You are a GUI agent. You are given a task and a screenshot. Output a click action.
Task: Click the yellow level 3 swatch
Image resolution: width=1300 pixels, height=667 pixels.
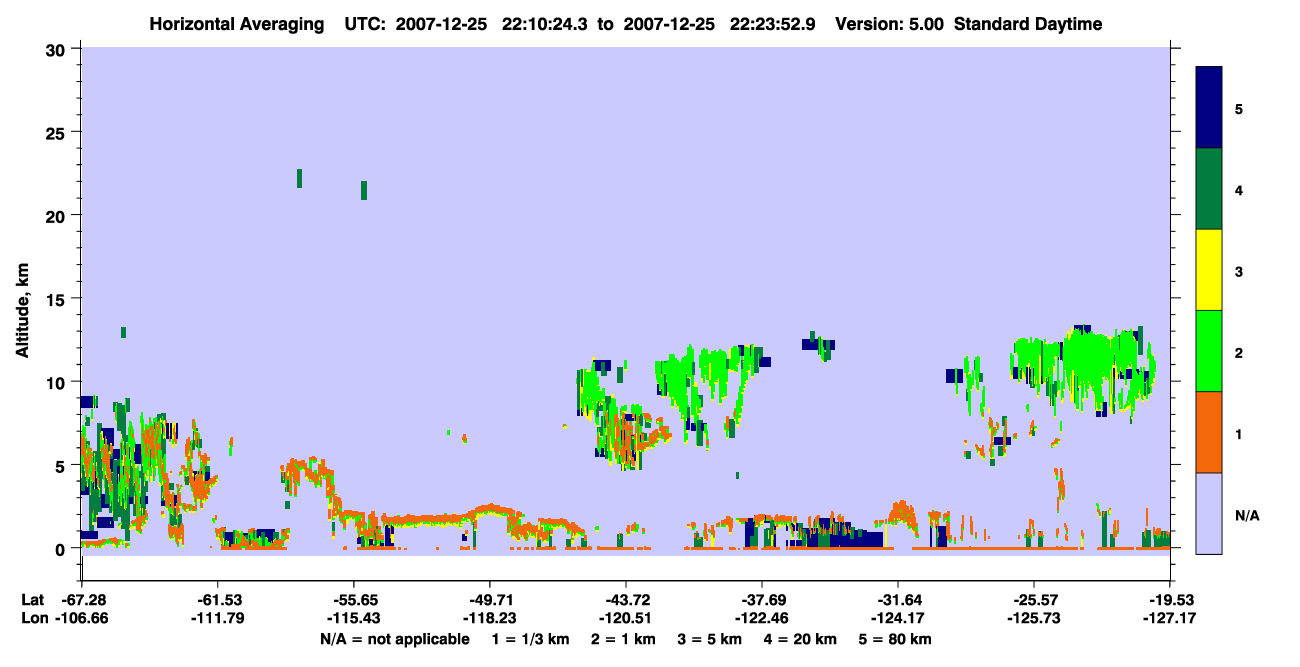[1209, 270]
